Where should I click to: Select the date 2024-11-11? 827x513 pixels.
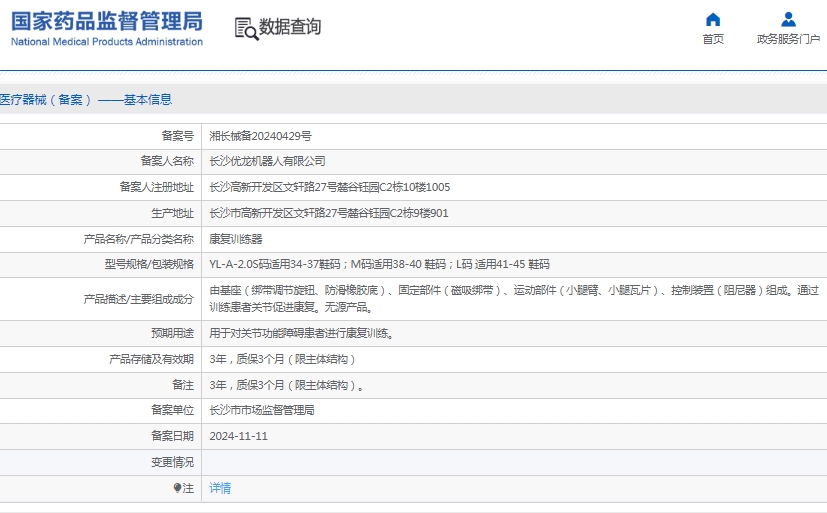(x=238, y=436)
